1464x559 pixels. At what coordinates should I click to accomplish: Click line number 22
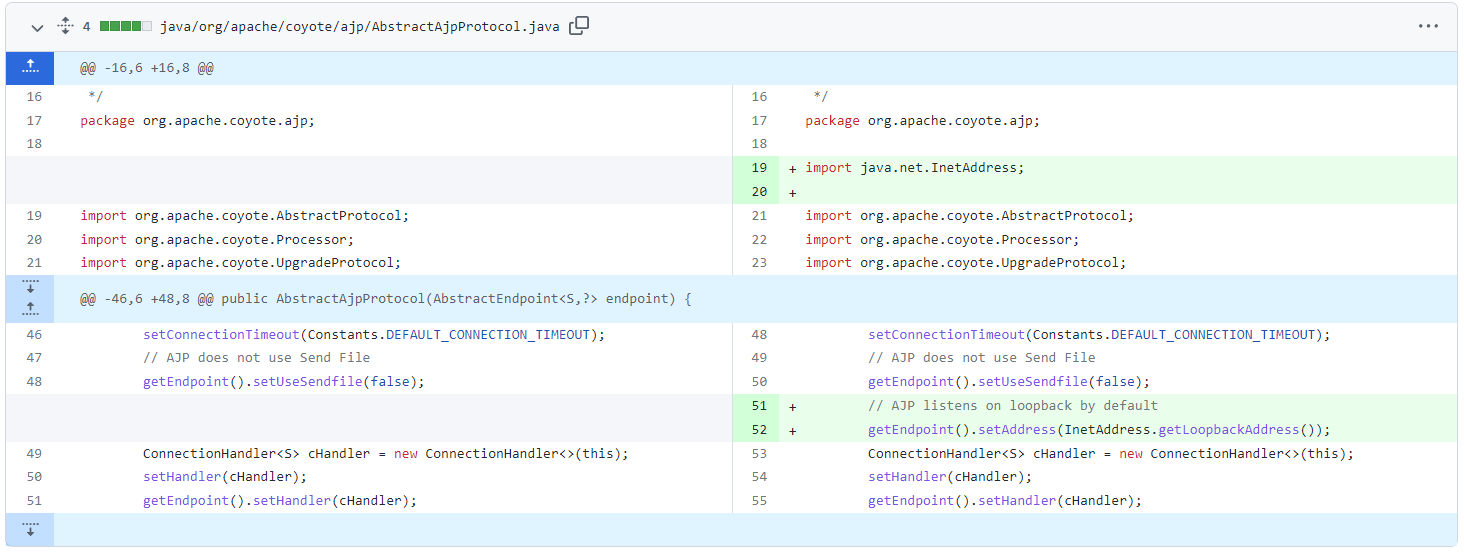coord(759,239)
